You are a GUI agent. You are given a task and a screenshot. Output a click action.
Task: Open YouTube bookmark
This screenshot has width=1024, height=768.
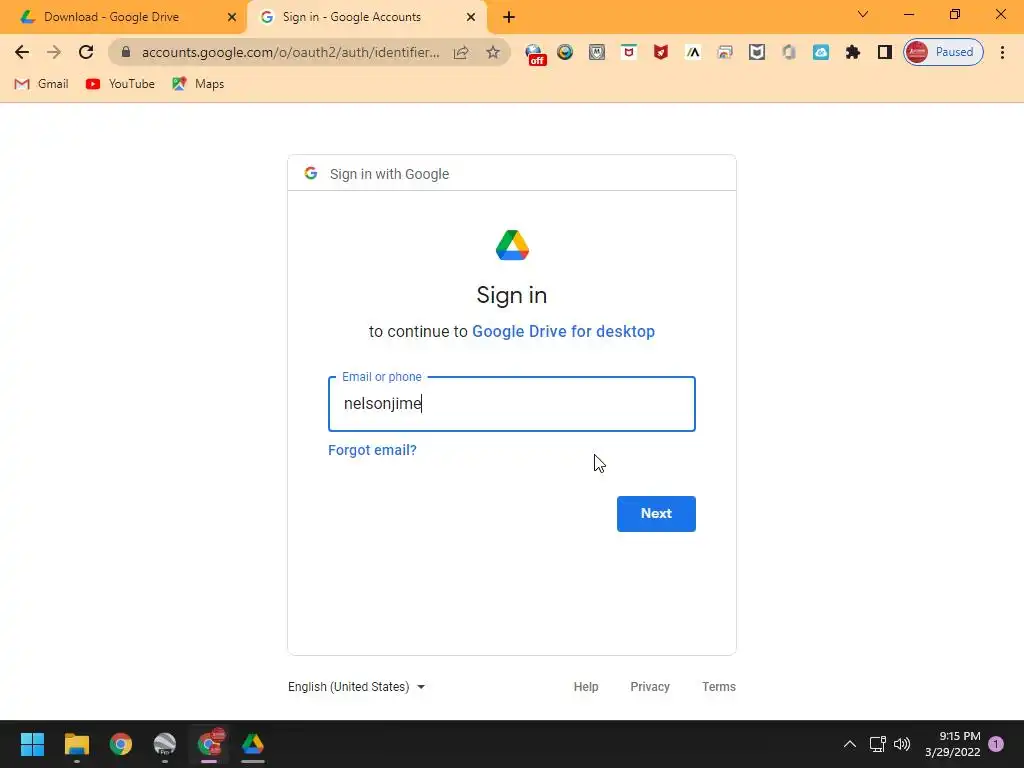point(120,84)
